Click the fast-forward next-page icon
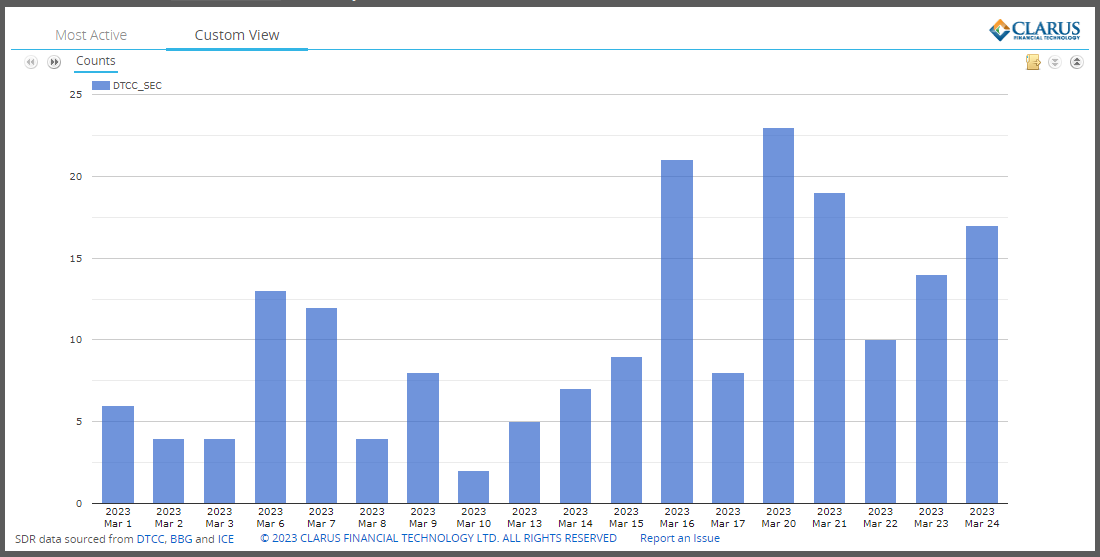This screenshot has width=1100, height=557. [x=54, y=62]
